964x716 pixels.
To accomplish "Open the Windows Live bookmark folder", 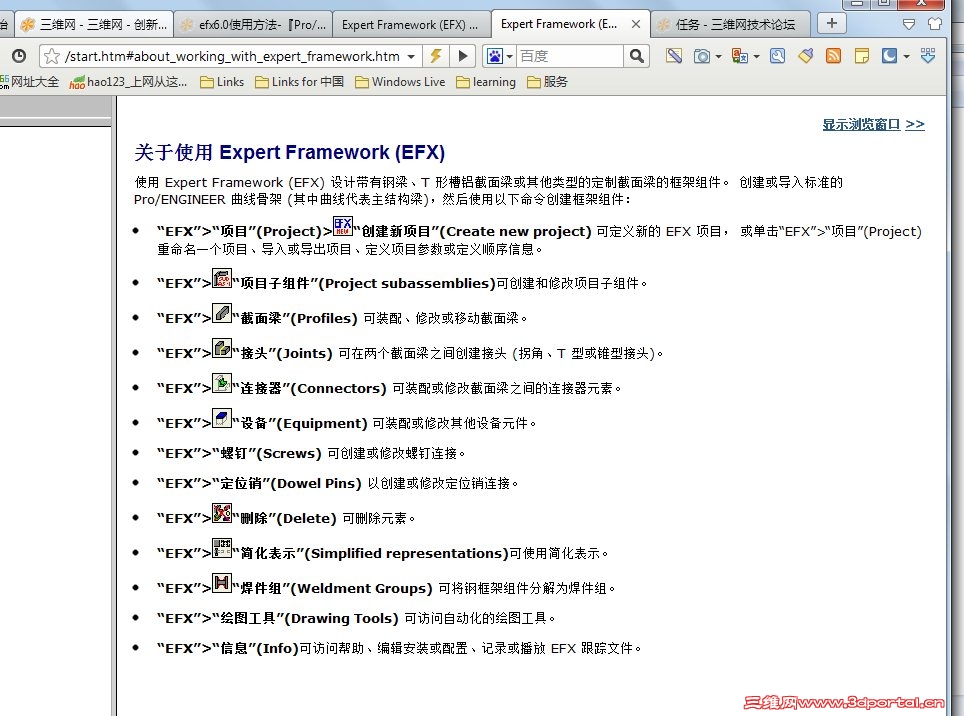I will pos(400,82).
